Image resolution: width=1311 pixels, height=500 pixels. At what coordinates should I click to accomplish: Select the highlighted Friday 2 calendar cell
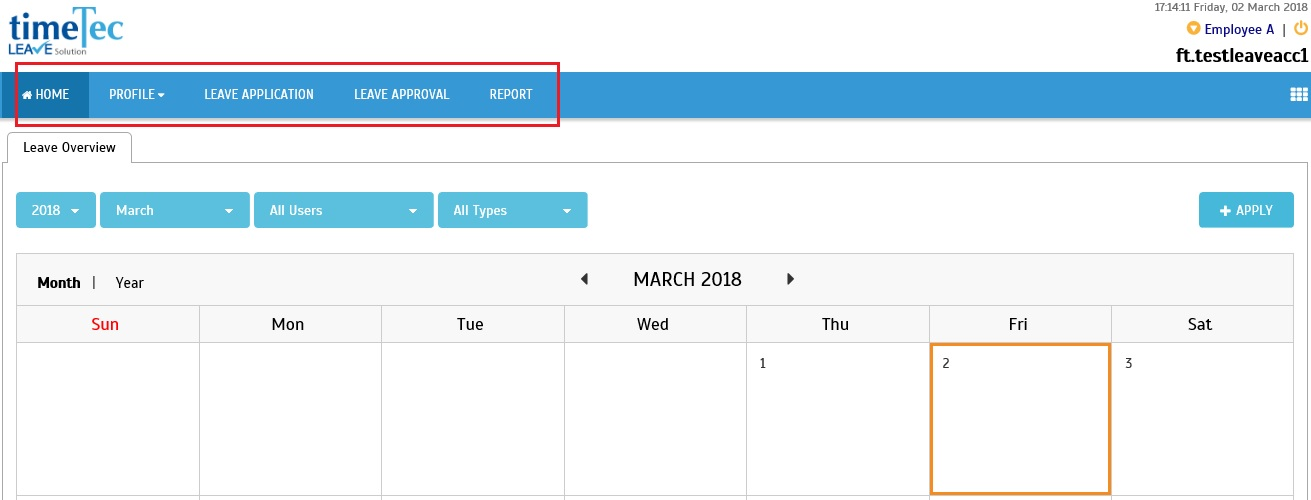(1020, 418)
